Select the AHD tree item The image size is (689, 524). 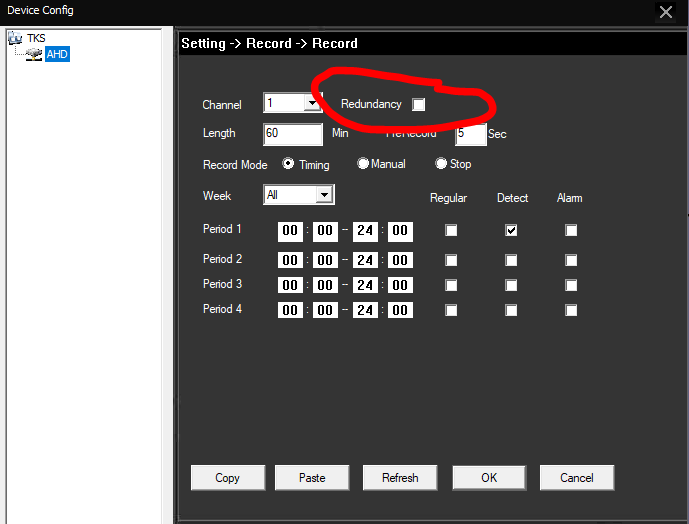[57, 54]
